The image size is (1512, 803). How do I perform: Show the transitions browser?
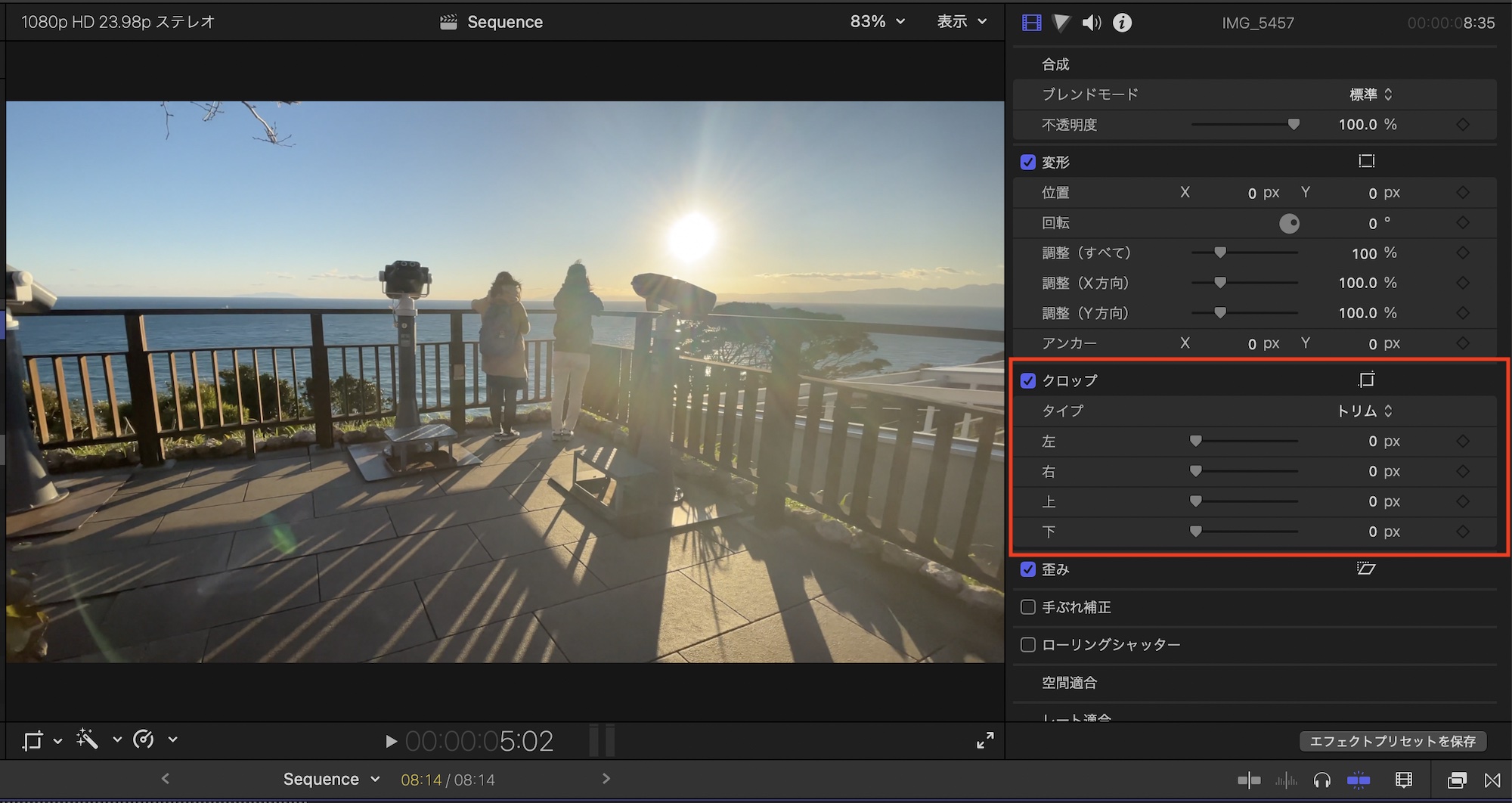(1492, 780)
